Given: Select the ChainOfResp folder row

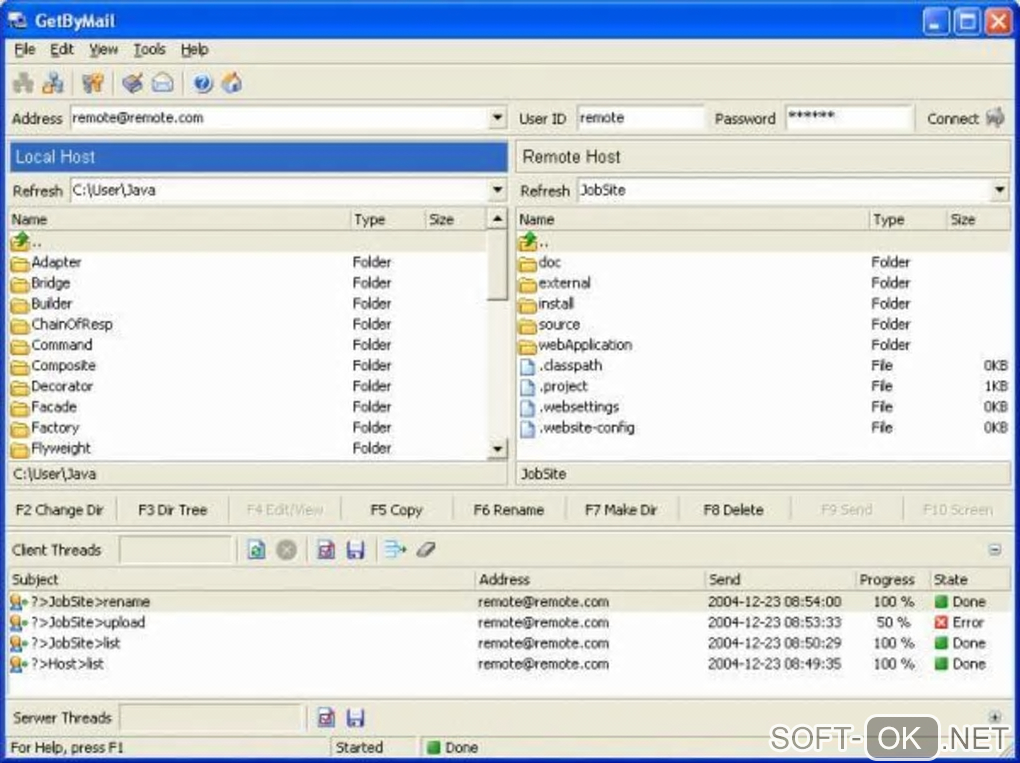Looking at the screenshot, I should tap(247, 324).
